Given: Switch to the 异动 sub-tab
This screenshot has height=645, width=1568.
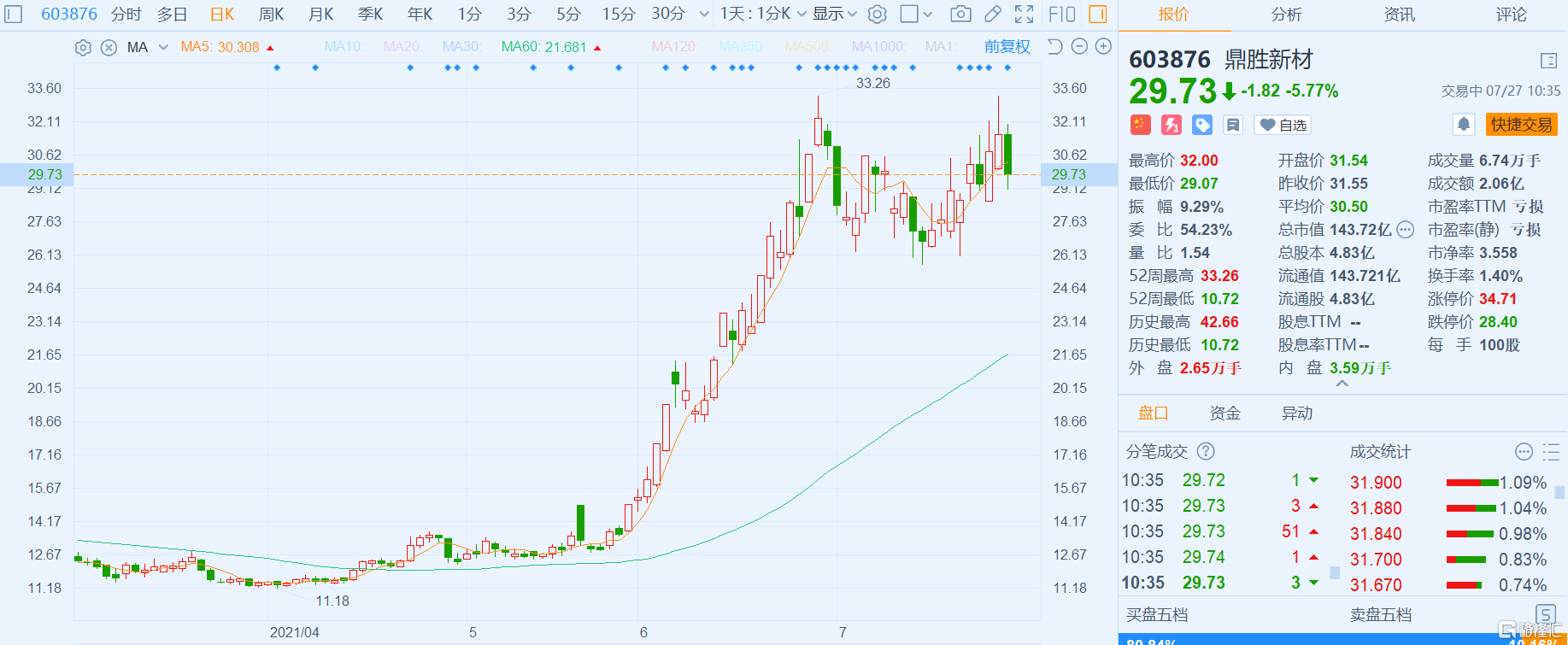Looking at the screenshot, I should coord(1296,413).
